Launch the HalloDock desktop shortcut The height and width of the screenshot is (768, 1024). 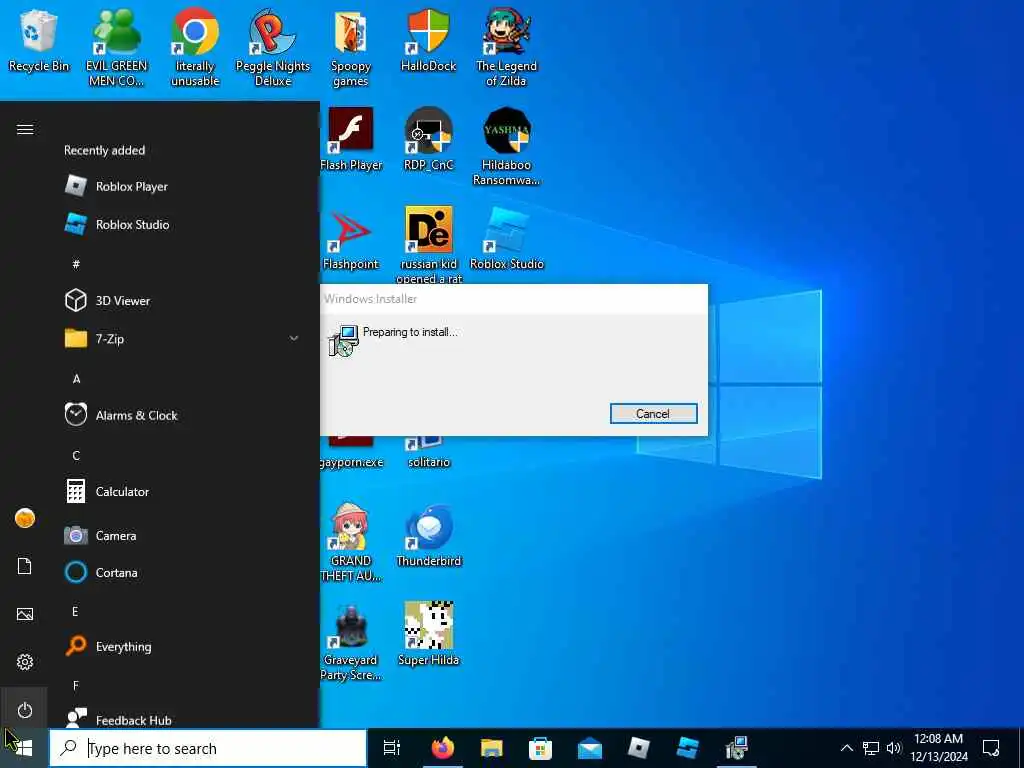coord(428,40)
